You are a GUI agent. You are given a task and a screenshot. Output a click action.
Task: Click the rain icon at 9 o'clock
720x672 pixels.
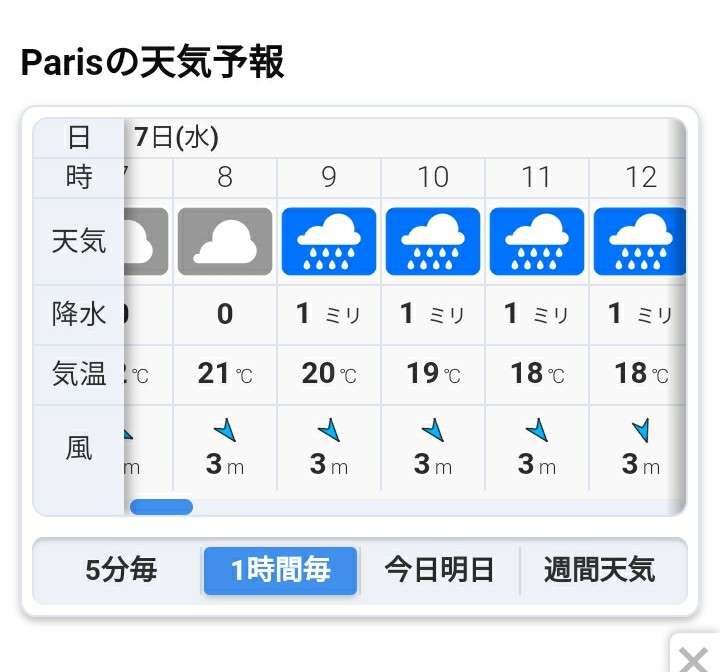329,242
